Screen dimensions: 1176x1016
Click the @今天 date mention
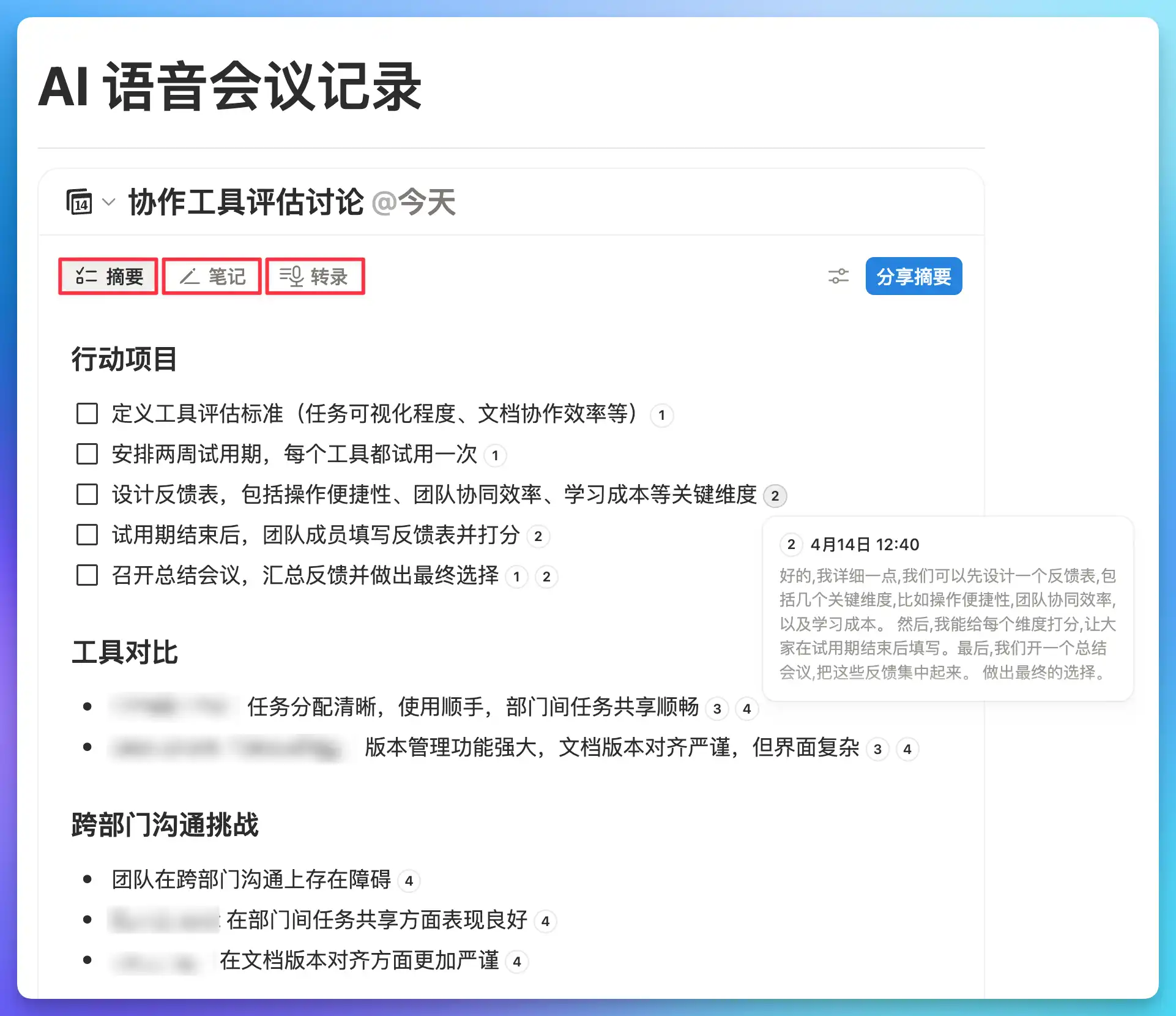click(x=414, y=203)
